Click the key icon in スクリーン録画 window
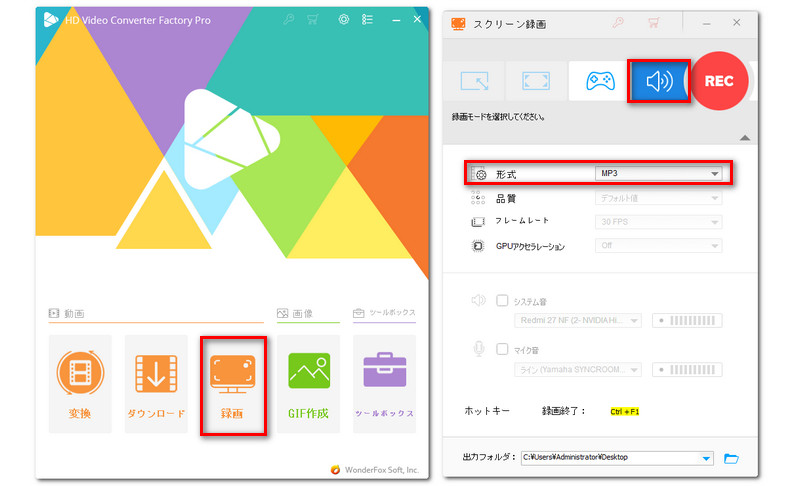Image resolution: width=800 pixels, height=486 pixels. (618, 22)
